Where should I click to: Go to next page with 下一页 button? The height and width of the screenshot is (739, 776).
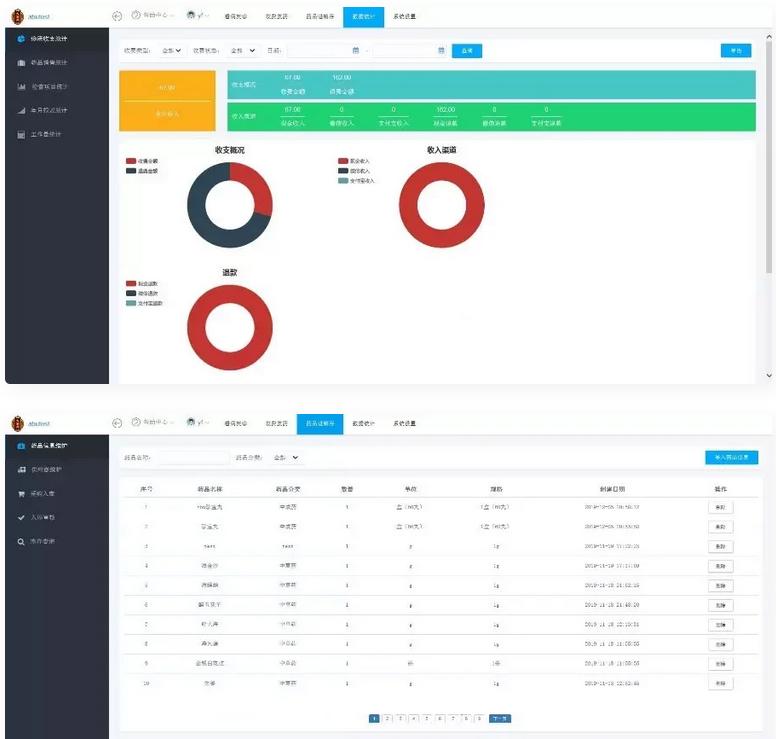[x=500, y=718]
